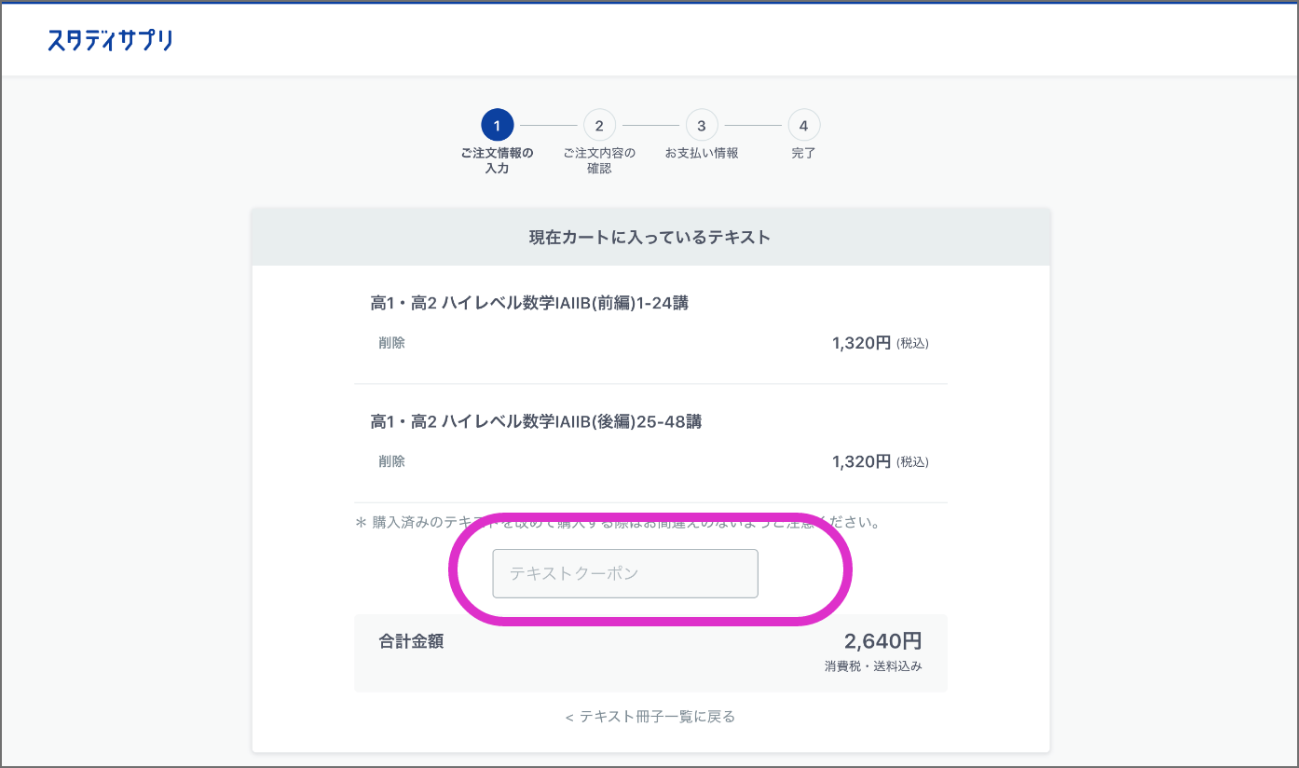1299x768 pixels.
Task: Click the 高1・高2 ハイレベル数学IAIIB(前編)1-24講 title
Action: coord(529,303)
